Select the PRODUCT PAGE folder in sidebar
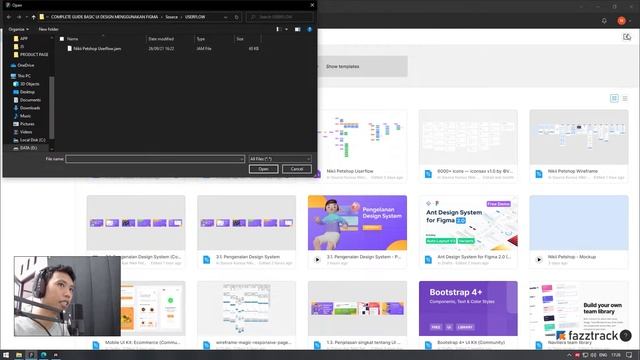The width and height of the screenshot is (640, 360). tap(31, 55)
